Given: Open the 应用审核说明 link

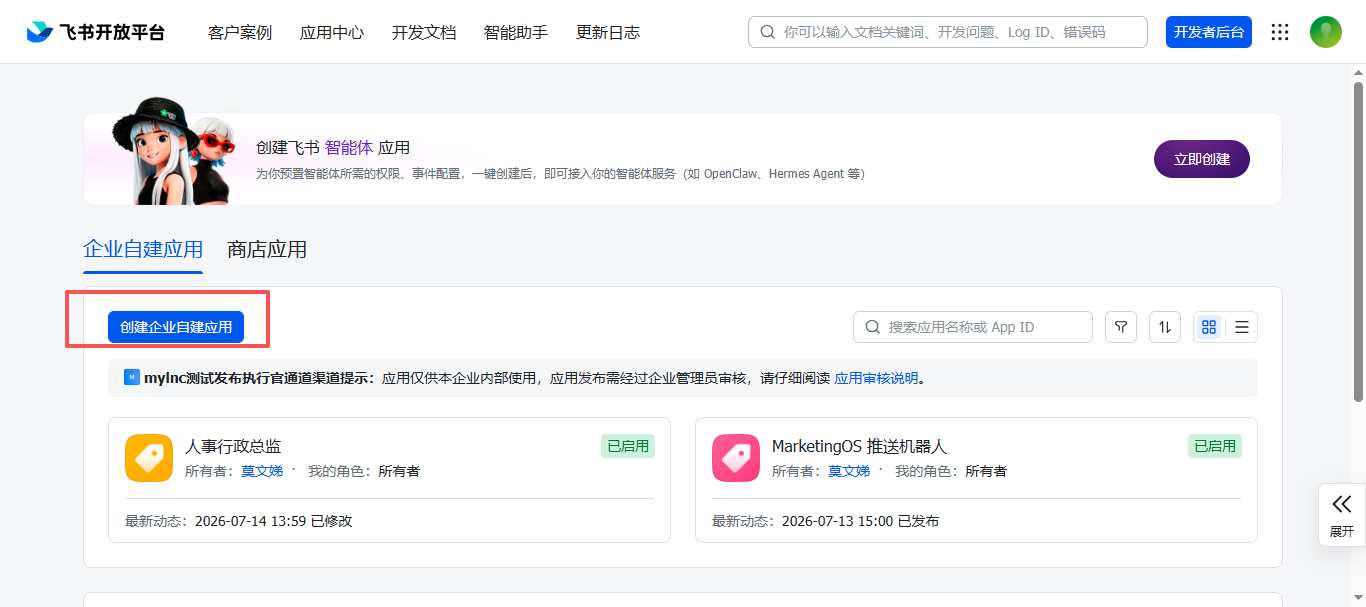Looking at the screenshot, I should pos(876,378).
